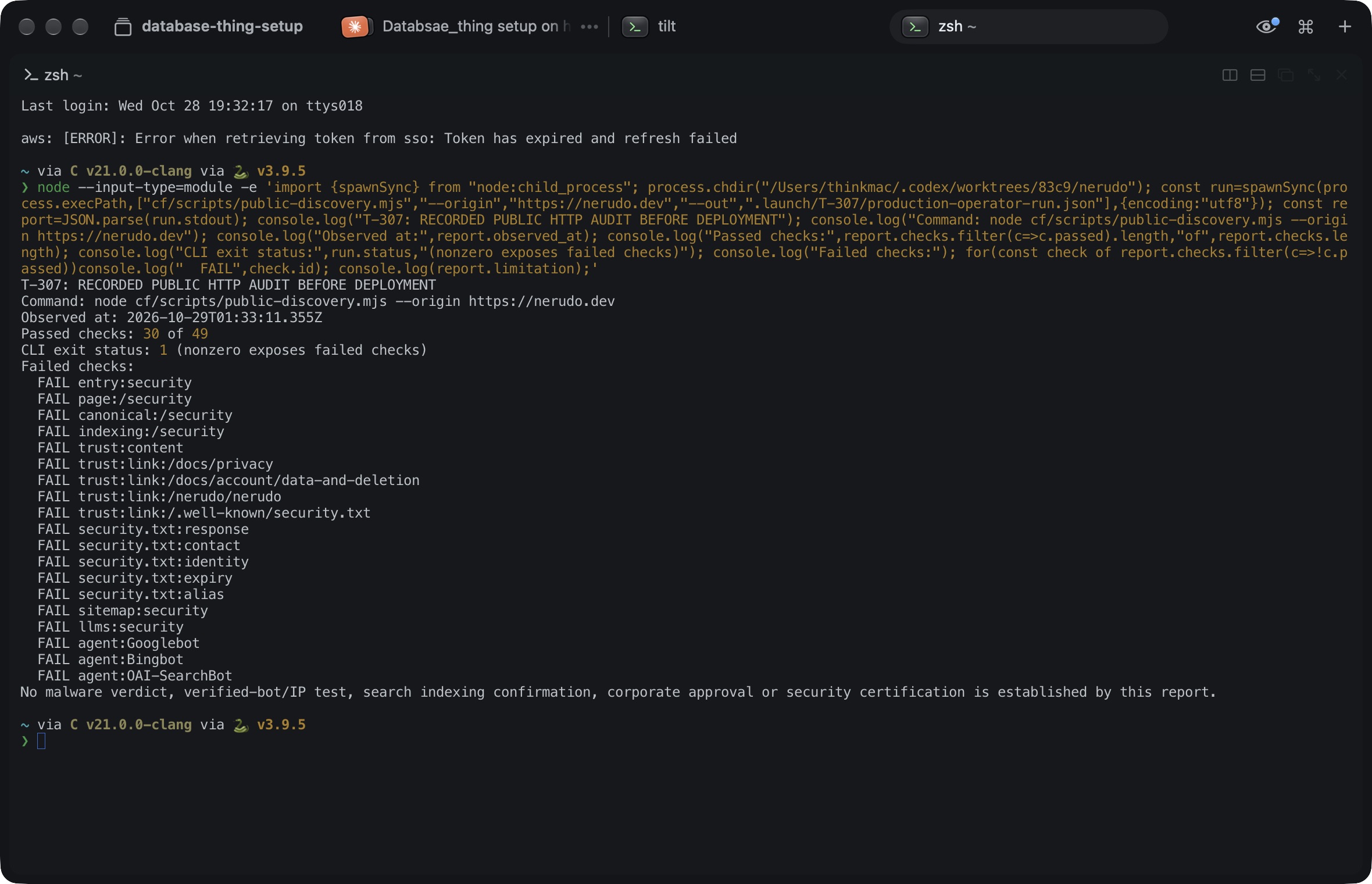Screen dimensions: 1372x884
Task: Open the command-key shortcuts icon
Action: 1306,27
